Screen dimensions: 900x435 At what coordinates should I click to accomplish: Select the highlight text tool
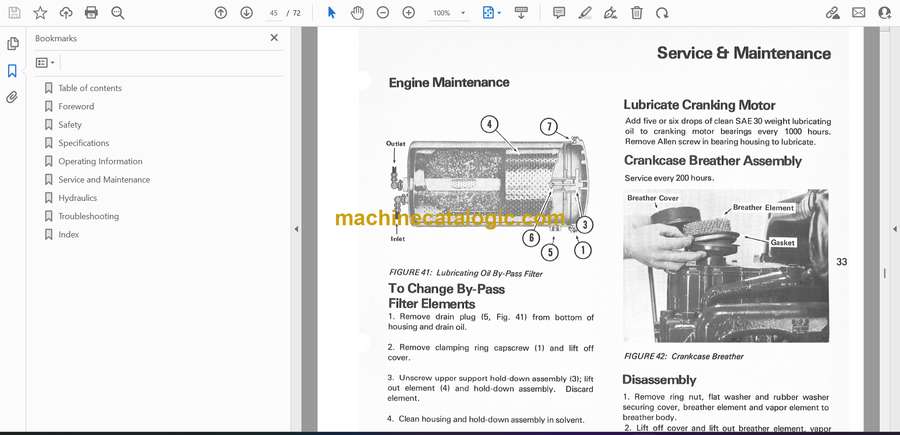585,13
